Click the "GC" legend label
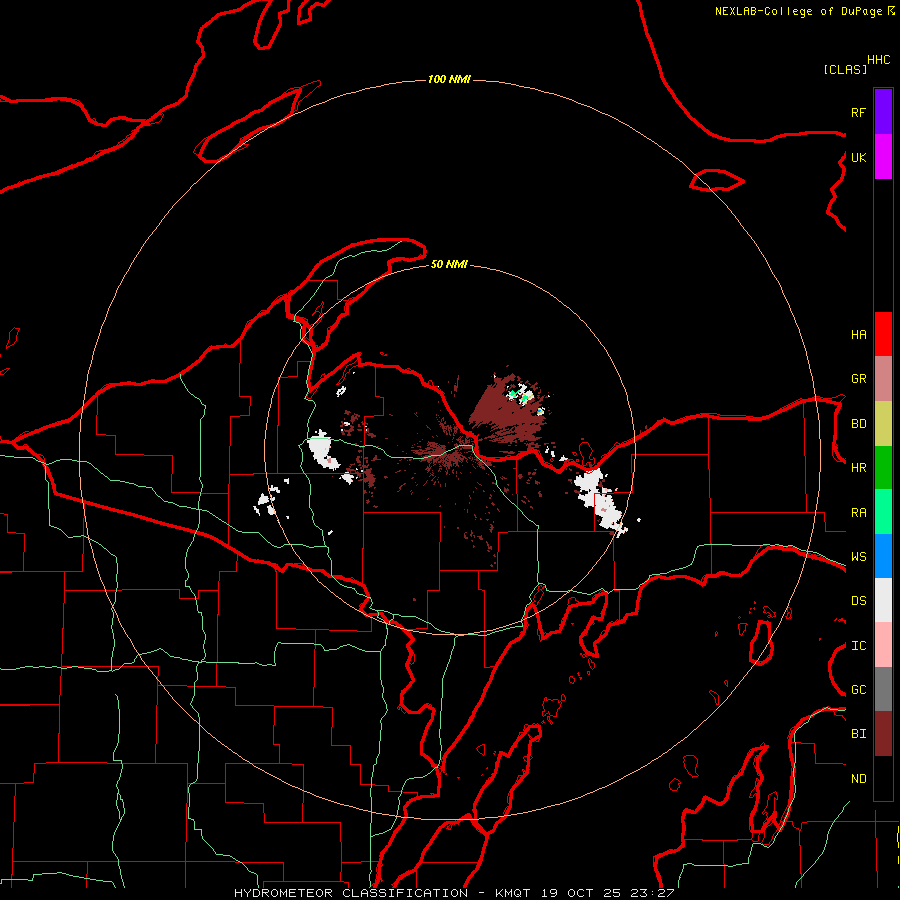900x900 pixels. (858, 690)
